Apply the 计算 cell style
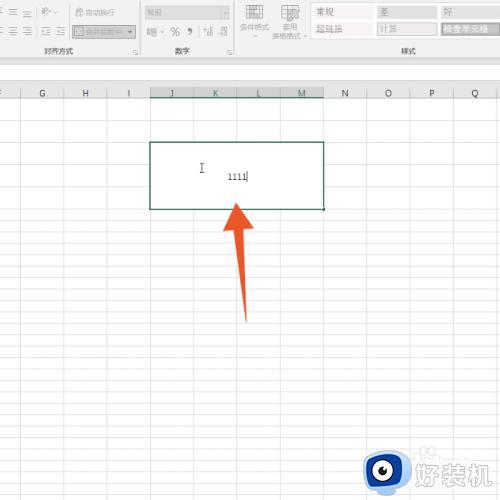 tap(407, 29)
